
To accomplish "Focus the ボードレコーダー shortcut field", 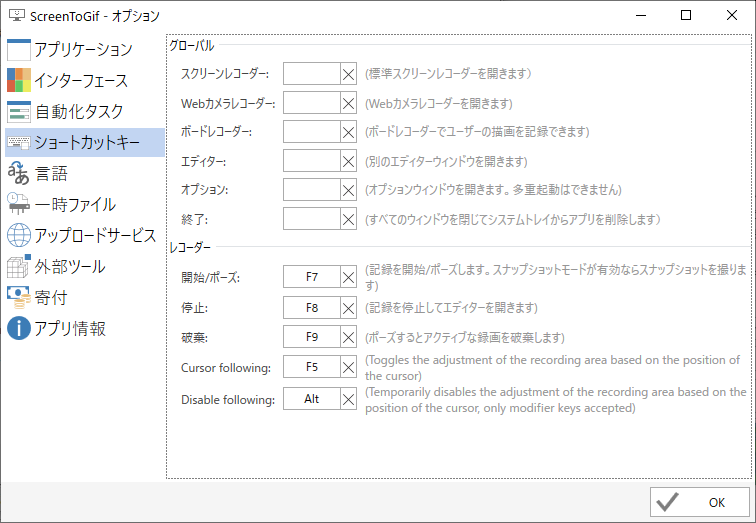I will click(312, 132).
